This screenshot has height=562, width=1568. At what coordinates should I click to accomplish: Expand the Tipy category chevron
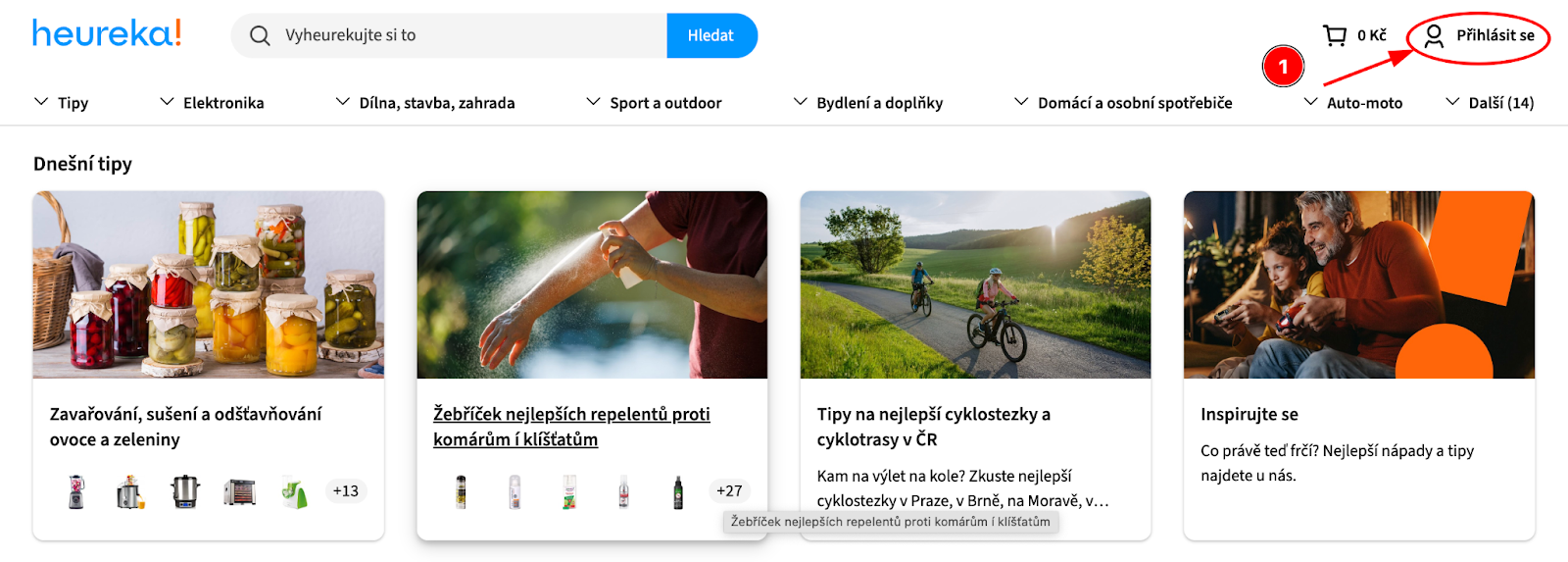tap(41, 102)
